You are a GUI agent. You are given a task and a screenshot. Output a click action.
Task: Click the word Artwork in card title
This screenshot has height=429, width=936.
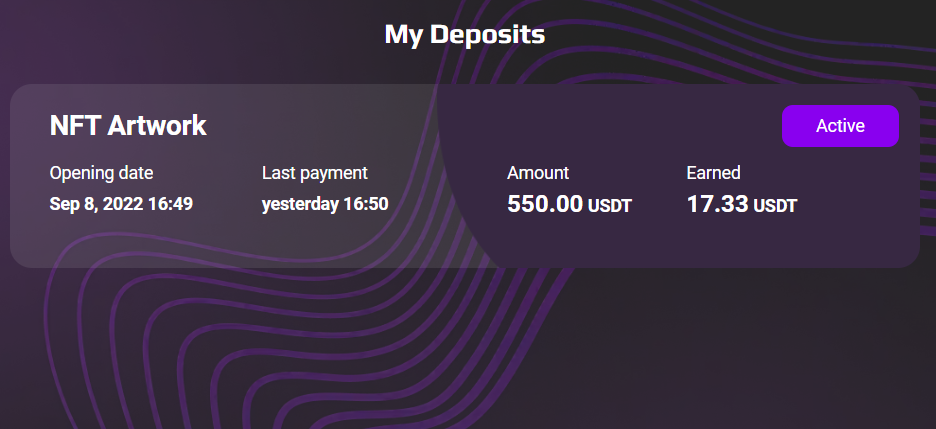pos(157,126)
